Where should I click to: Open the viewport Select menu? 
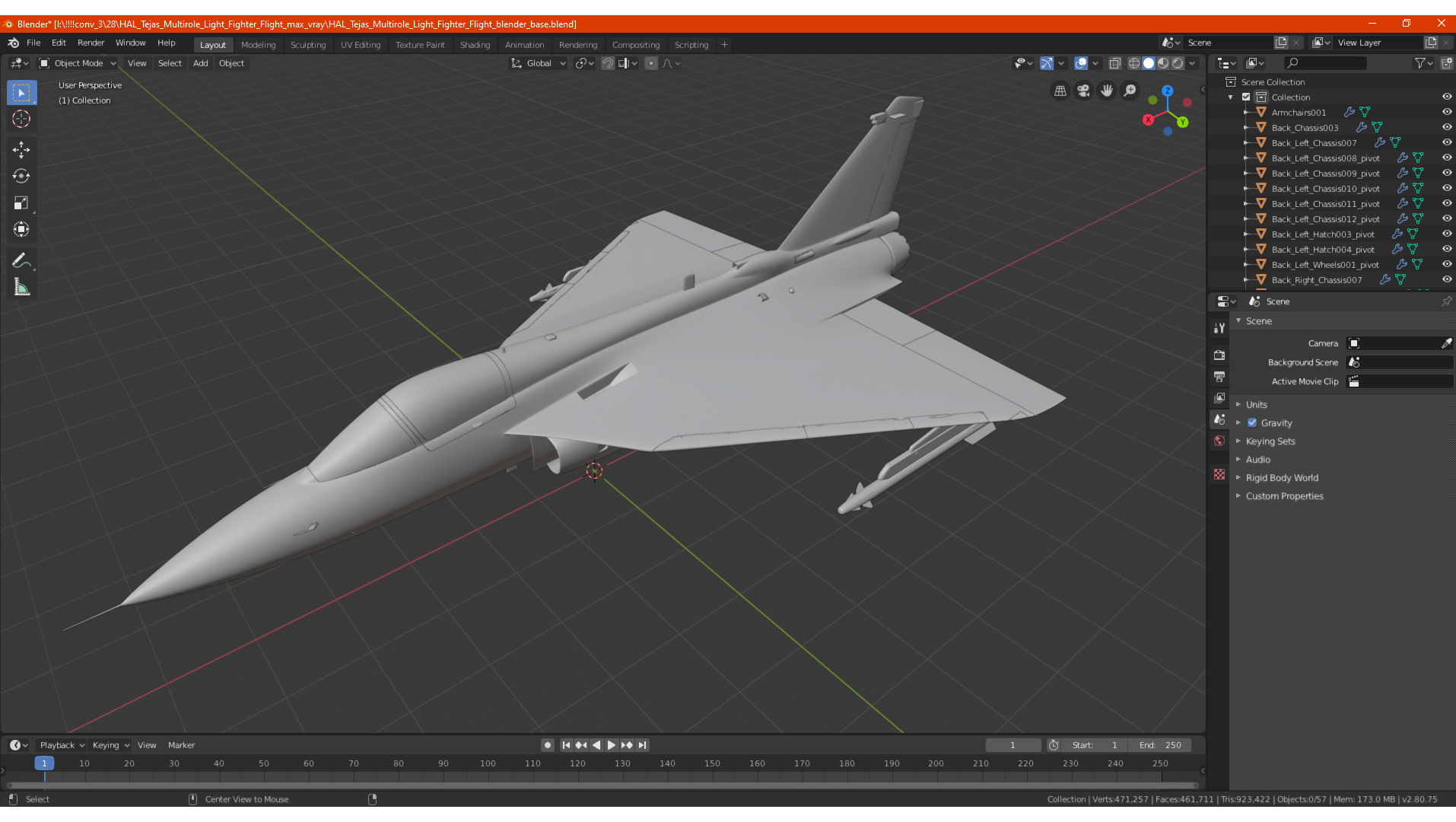[170, 63]
